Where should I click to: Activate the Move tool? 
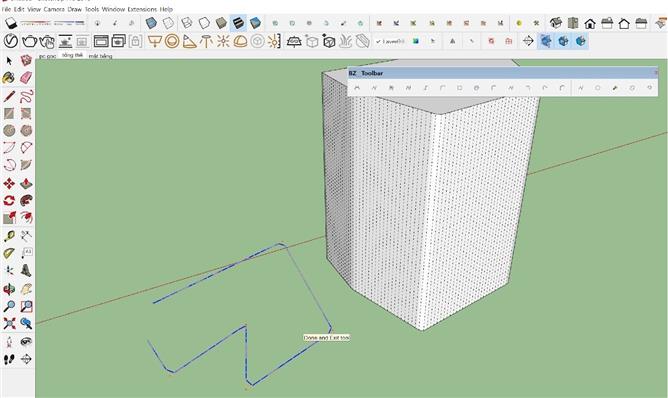[x=9, y=183]
